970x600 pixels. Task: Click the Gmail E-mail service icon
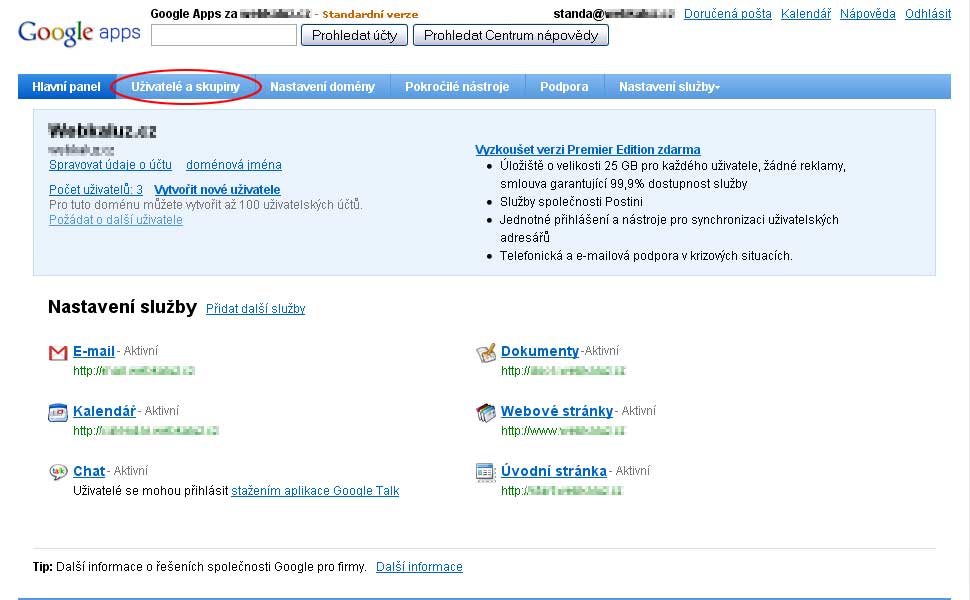click(x=58, y=353)
